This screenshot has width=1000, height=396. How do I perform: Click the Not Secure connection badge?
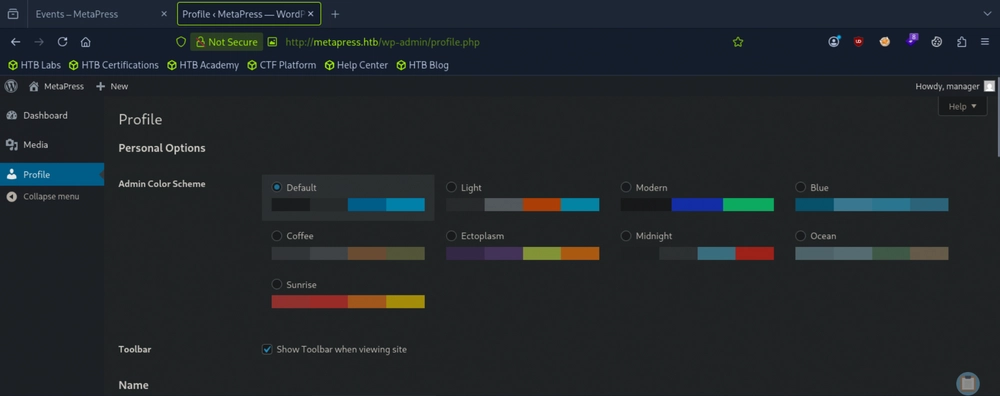click(x=226, y=42)
